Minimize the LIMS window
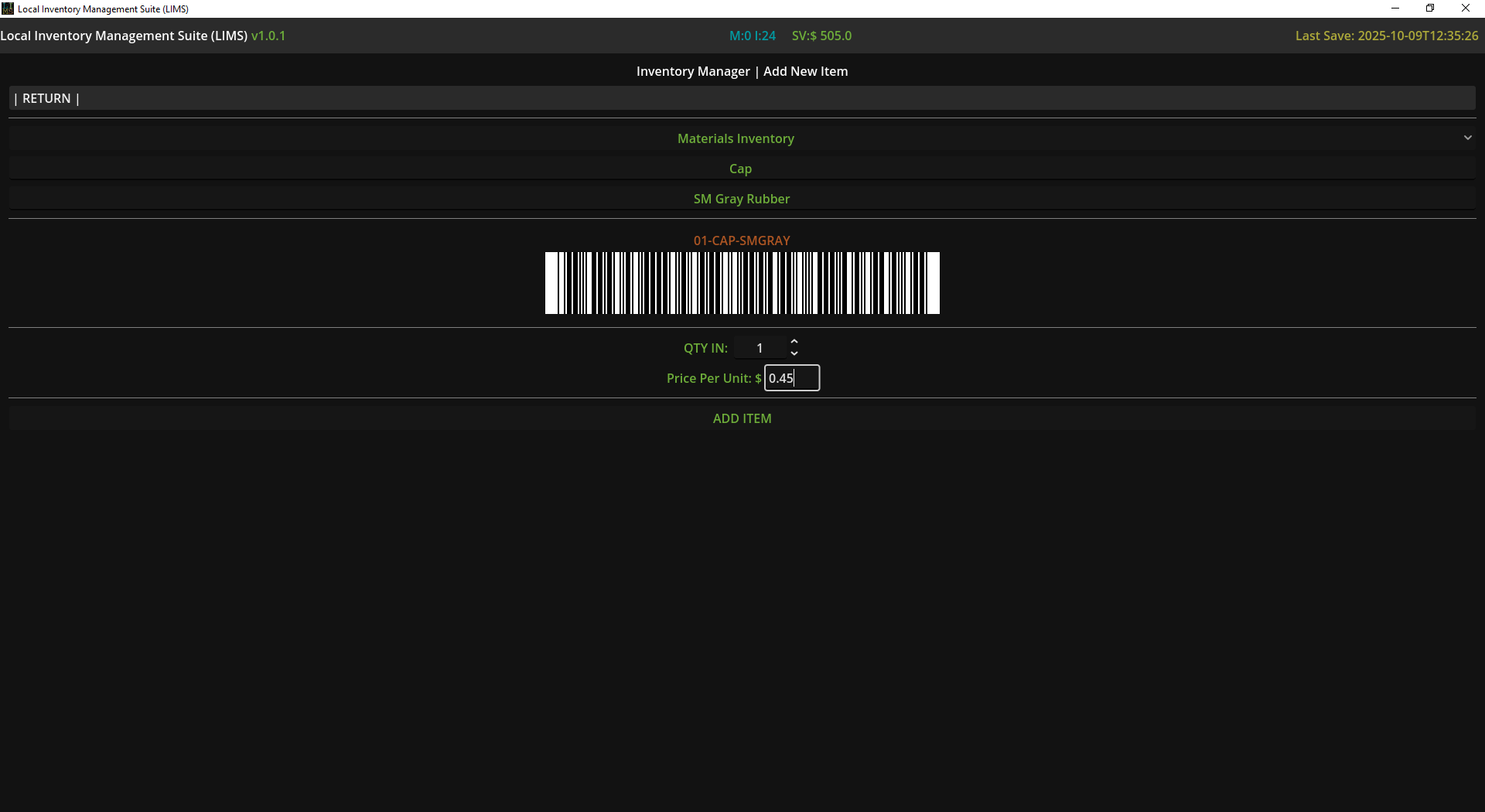This screenshot has height=812, width=1485. pyautogui.click(x=1395, y=9)
